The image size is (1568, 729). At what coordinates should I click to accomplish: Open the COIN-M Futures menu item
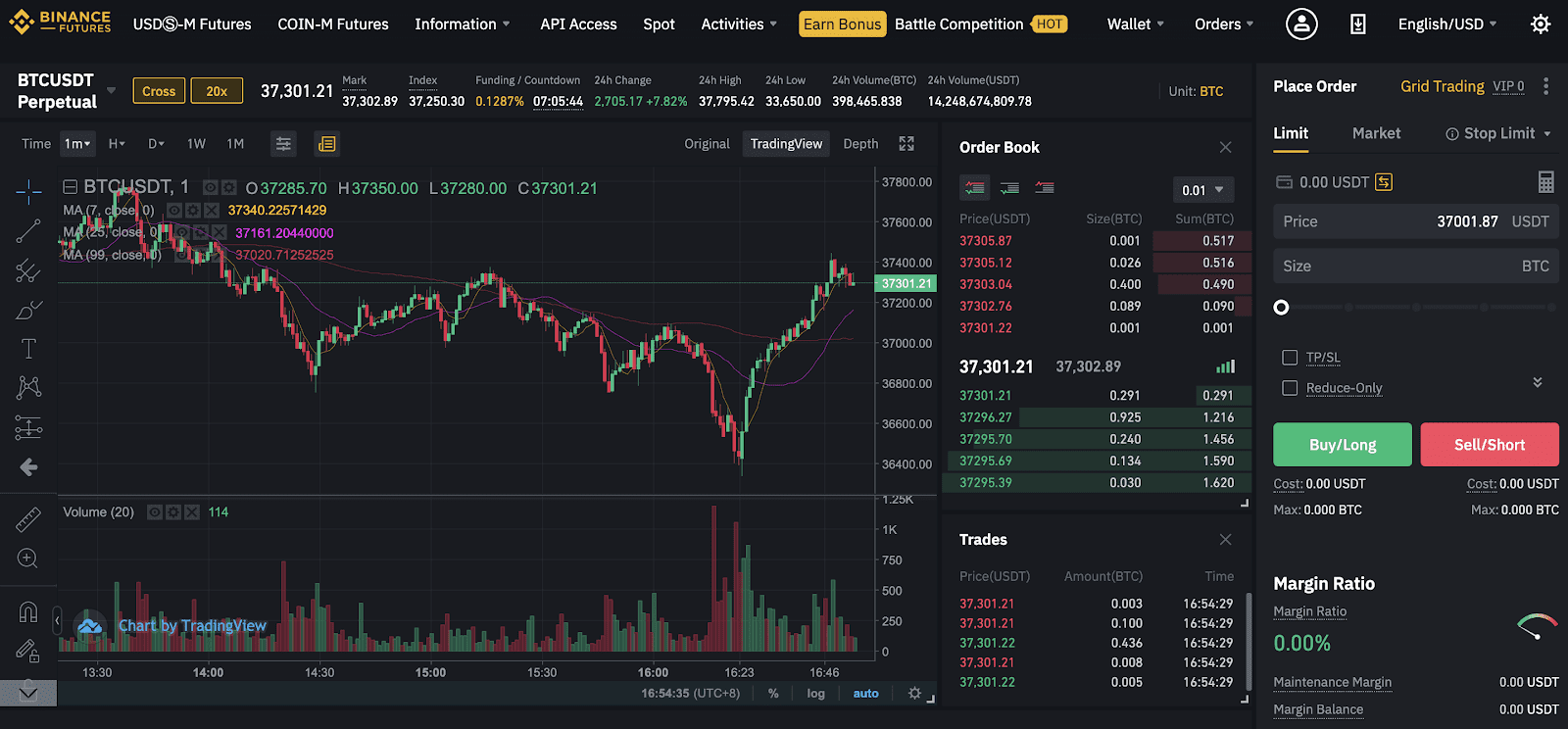coord(333,24)
